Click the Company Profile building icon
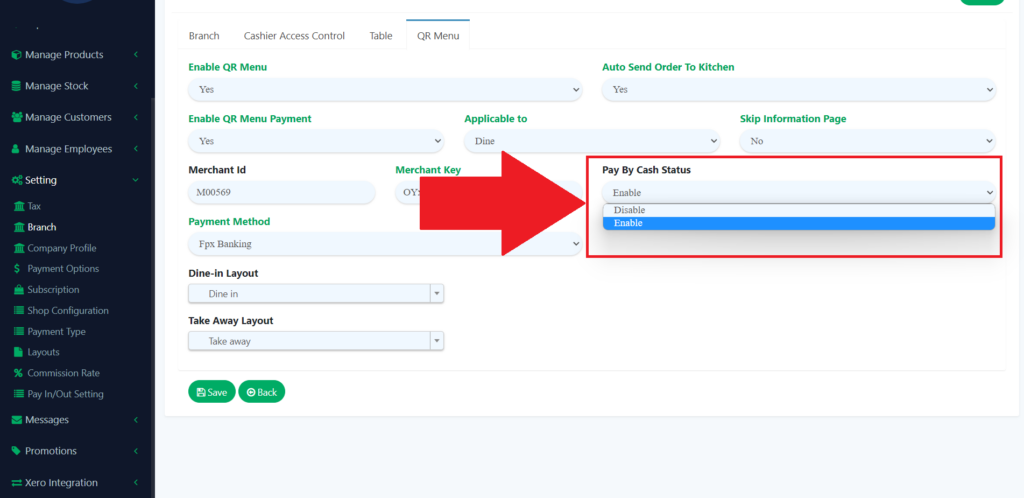 point(18,248)
